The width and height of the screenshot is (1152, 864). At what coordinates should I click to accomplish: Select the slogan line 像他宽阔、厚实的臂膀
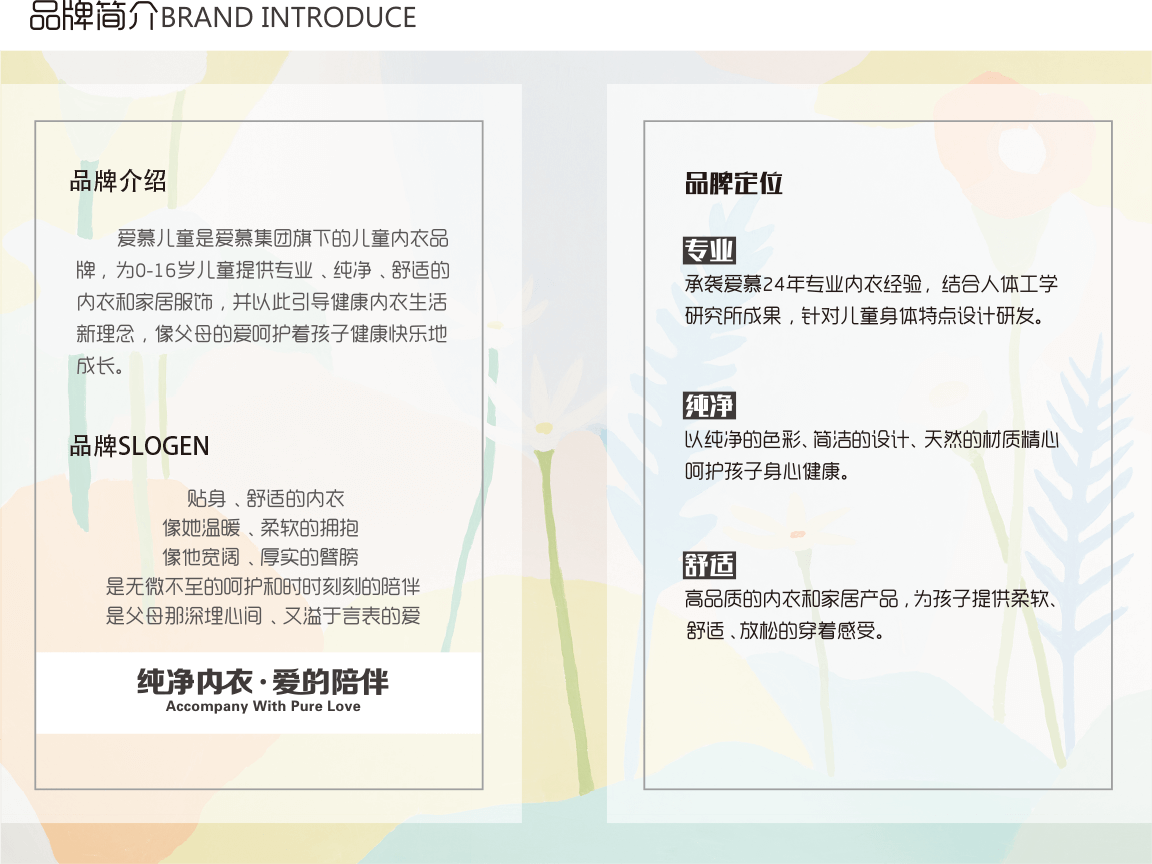[261, 557]
